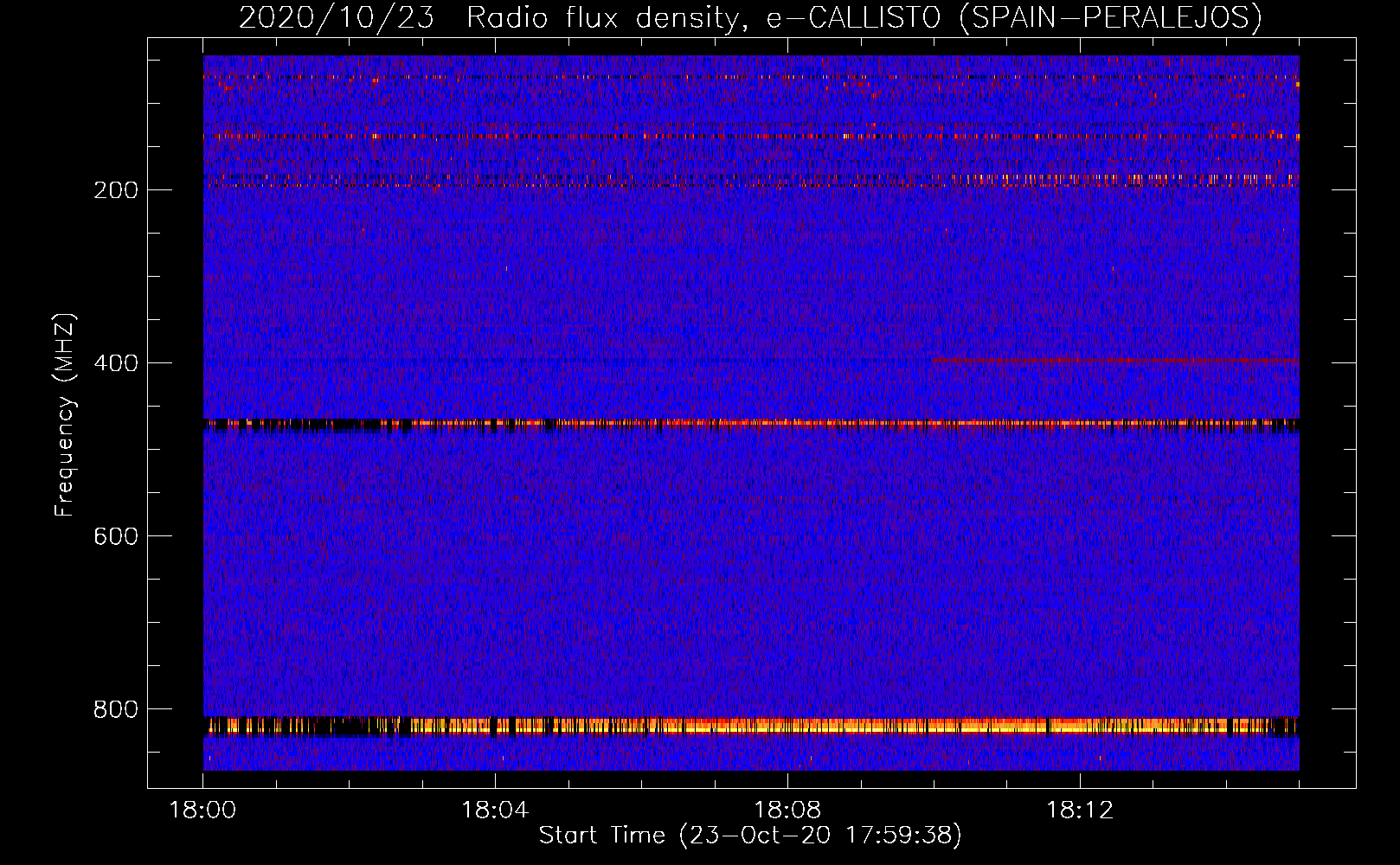Image resolution: width=1400 pixels, height=865 pixels.
Task: Click the 18:00 time tick label
Action: (x=202, y=811)
